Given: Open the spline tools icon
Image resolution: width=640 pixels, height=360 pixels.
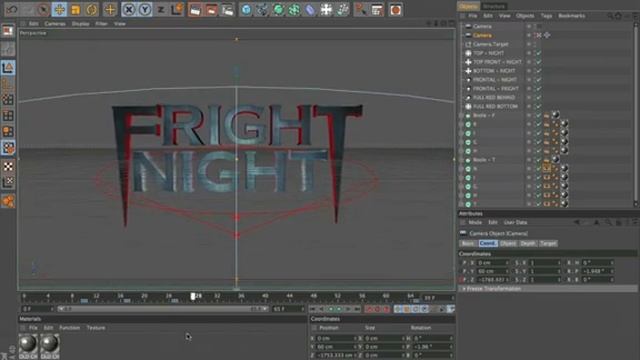Looking at the screenshot, I should [262, 10].
